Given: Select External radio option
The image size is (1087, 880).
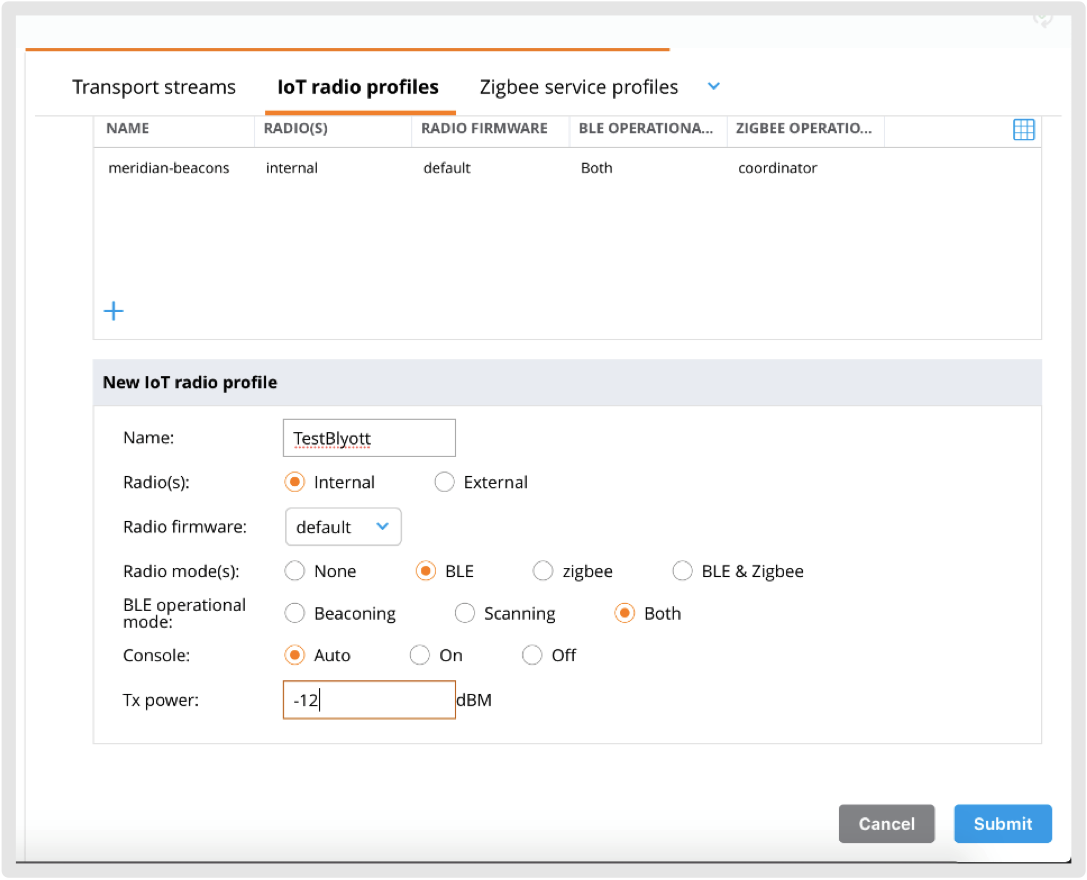Looking at the screenshot, I should pyautogui.click(x=445, y=483).
